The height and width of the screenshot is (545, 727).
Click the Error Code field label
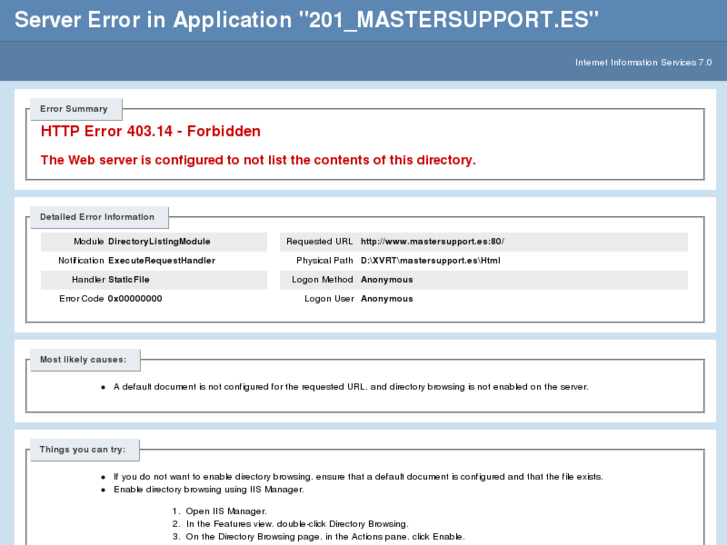coord(81,298)
